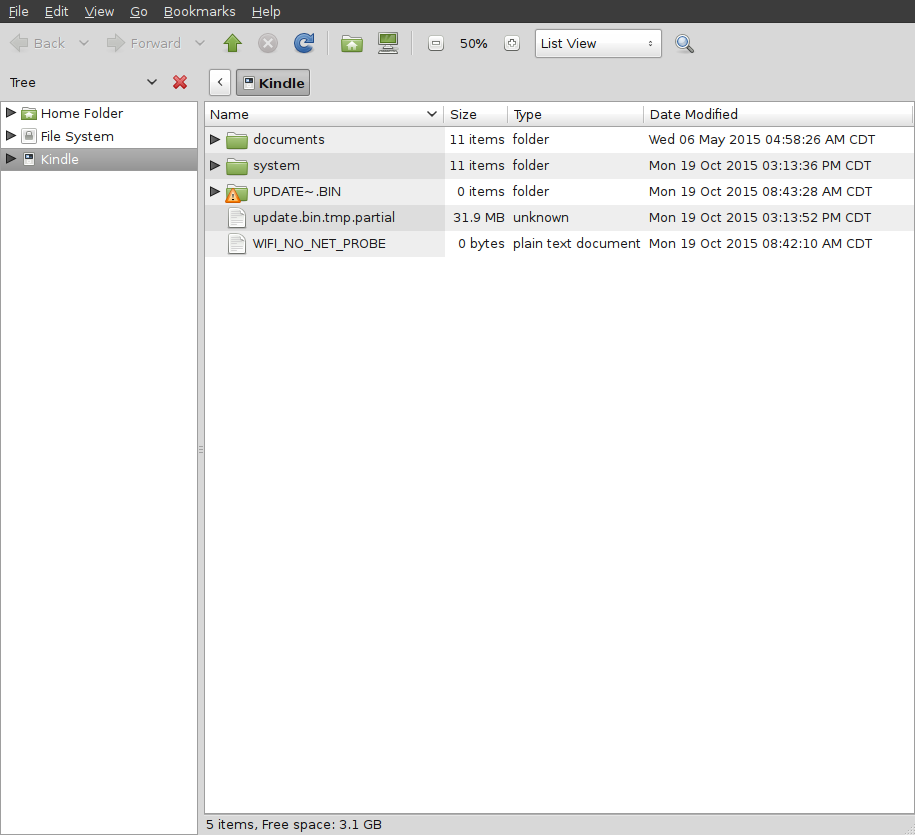Click the WIFI_NO_NET_PROBE file icon
This screenshot has width=915, height=835.
click(x=237, y=244)
